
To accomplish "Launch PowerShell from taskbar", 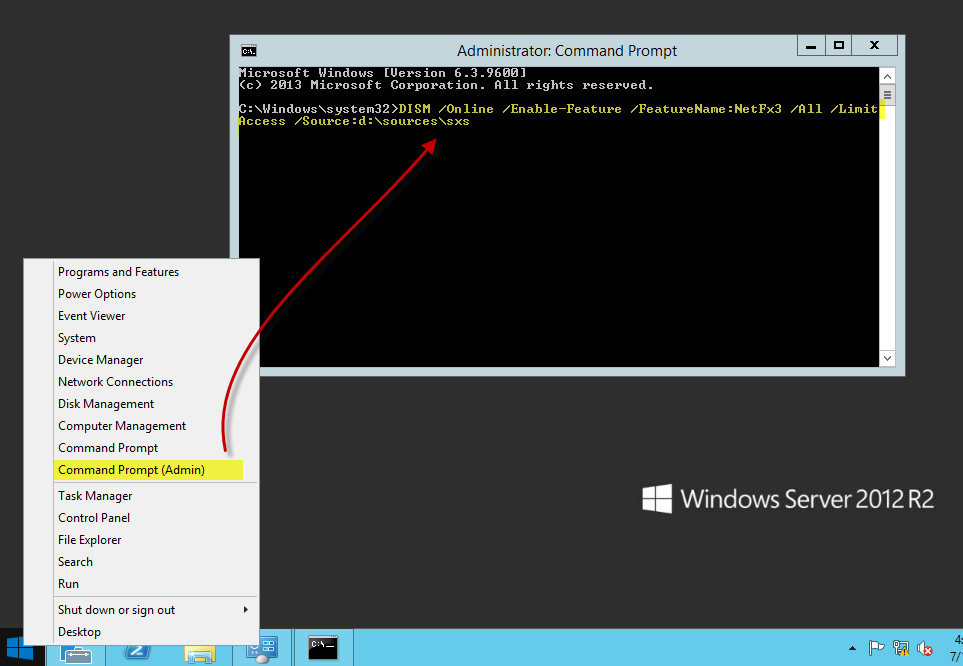I will click(137, 652).
